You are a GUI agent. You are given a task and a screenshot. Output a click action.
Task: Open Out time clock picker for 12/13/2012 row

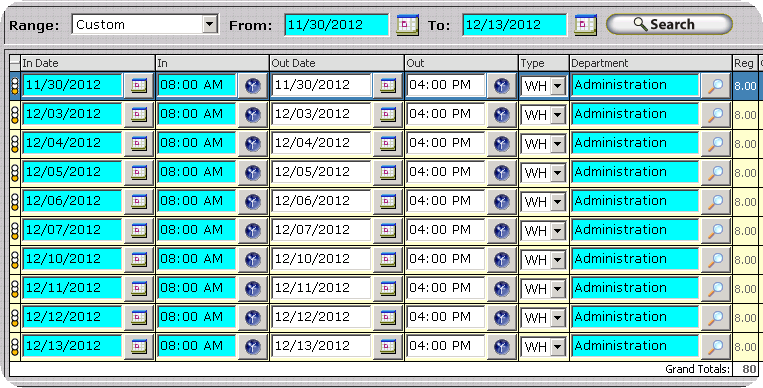click(x=502, y=347)
